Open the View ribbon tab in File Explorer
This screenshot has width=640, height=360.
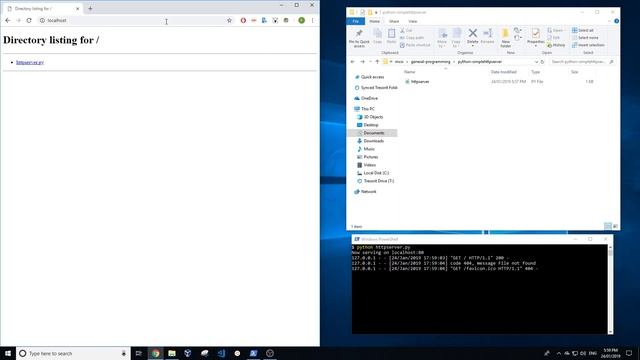[413, 21]
